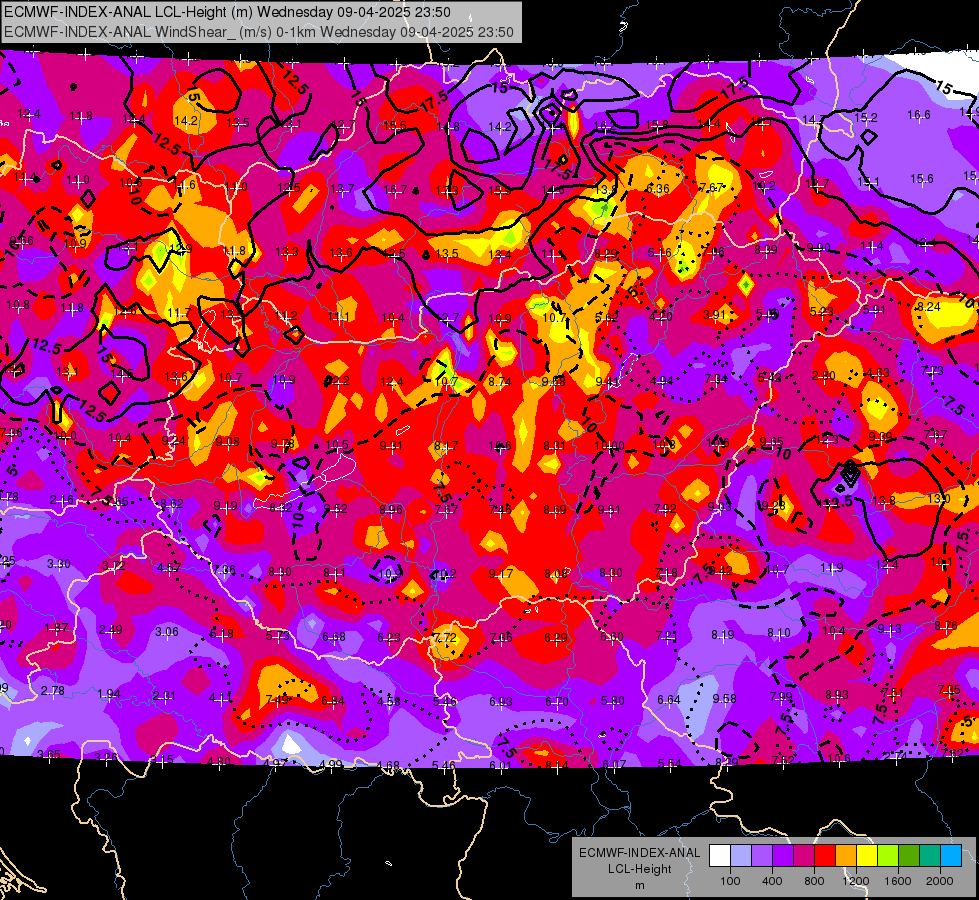Select the orange legend color swatch
This screenshot has width=979, height=900.
[x=846, y=855]
